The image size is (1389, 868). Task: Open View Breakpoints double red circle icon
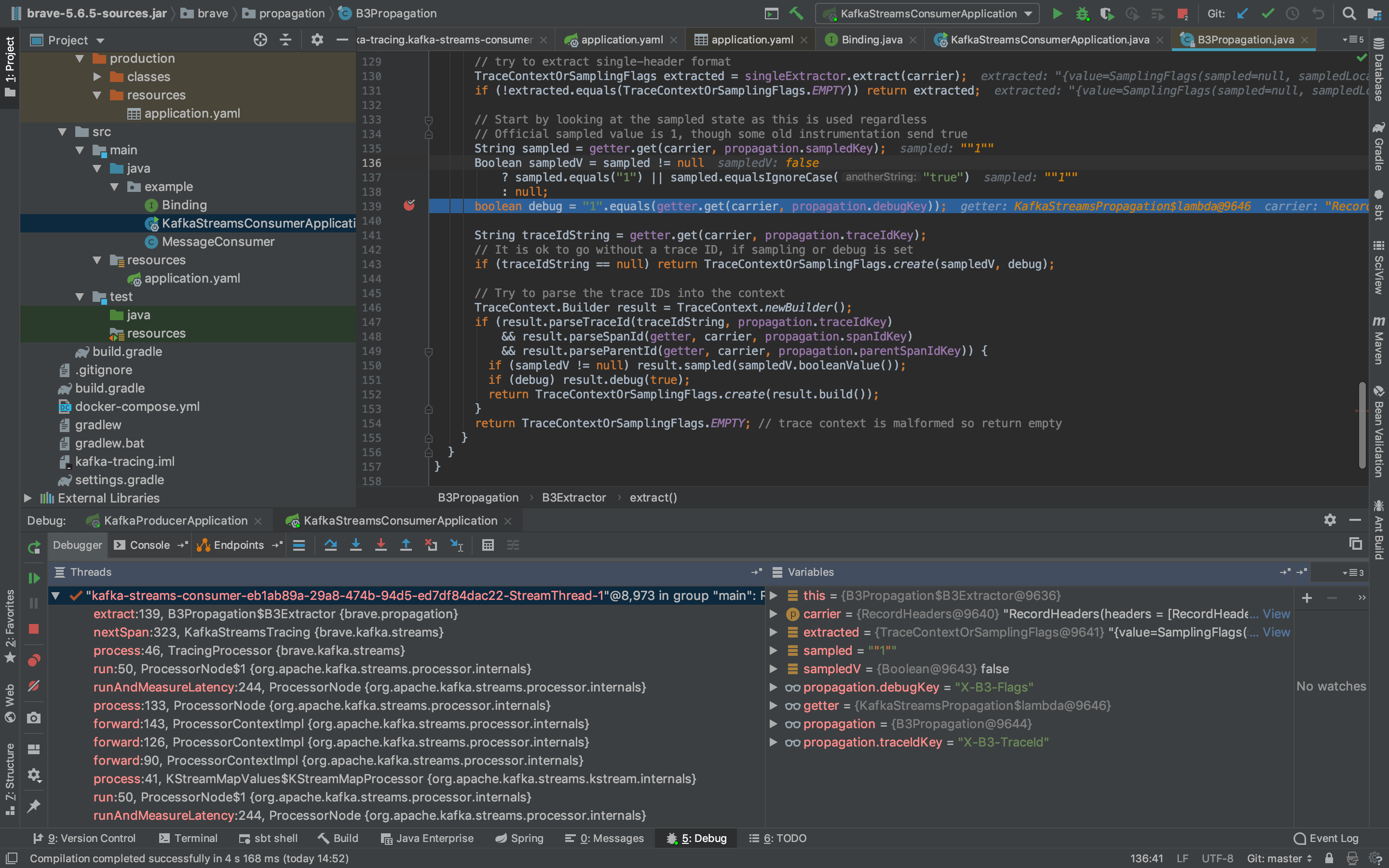[x=34, y=660]
